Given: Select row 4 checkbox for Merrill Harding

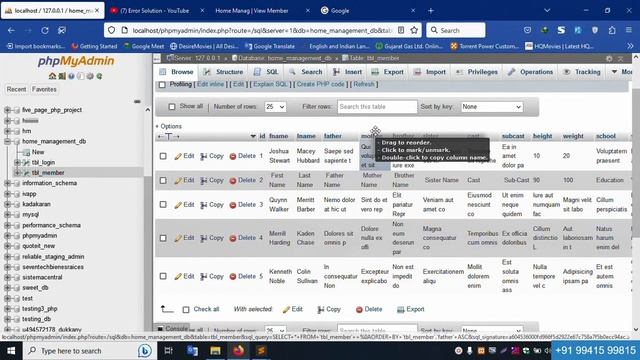Looking at the screenshot, I should click(x=163, y=238).
